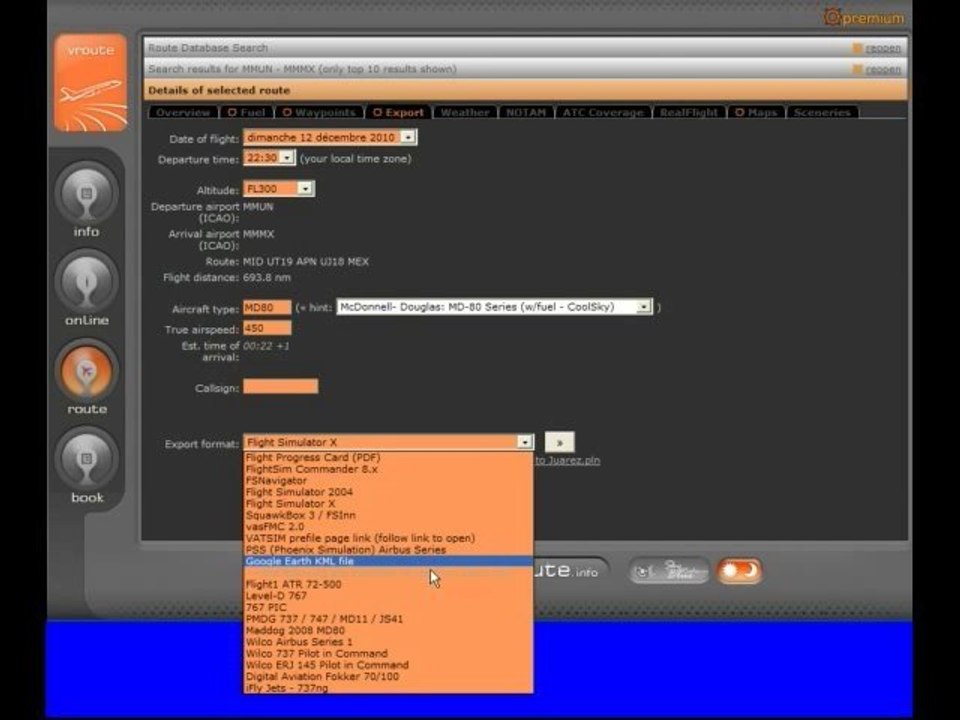Choose PMDG 737 / 747 / MD11 / JS41
Image resolution: width=960 pixels, height=720 pixels.
click(x=388, y=619)
